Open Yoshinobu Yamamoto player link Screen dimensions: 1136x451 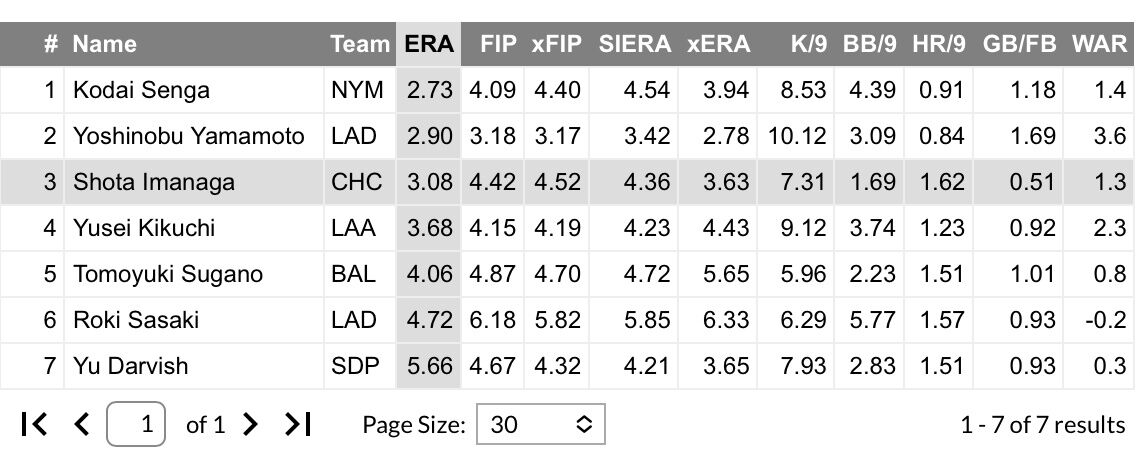coord(188,136)
